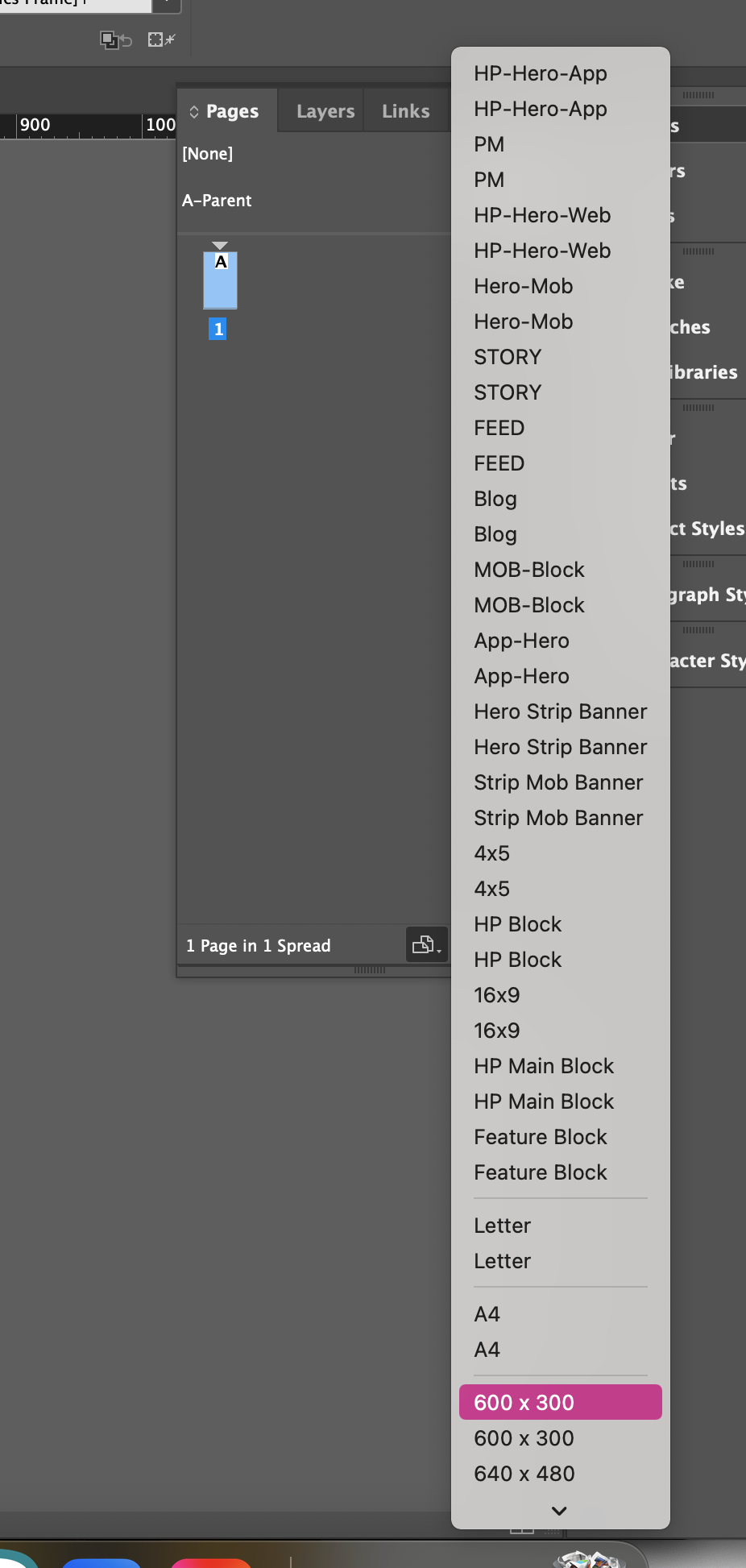746x1568 pixels.
Task: Select Letter from the page size list
Action: pos(502,1225)
